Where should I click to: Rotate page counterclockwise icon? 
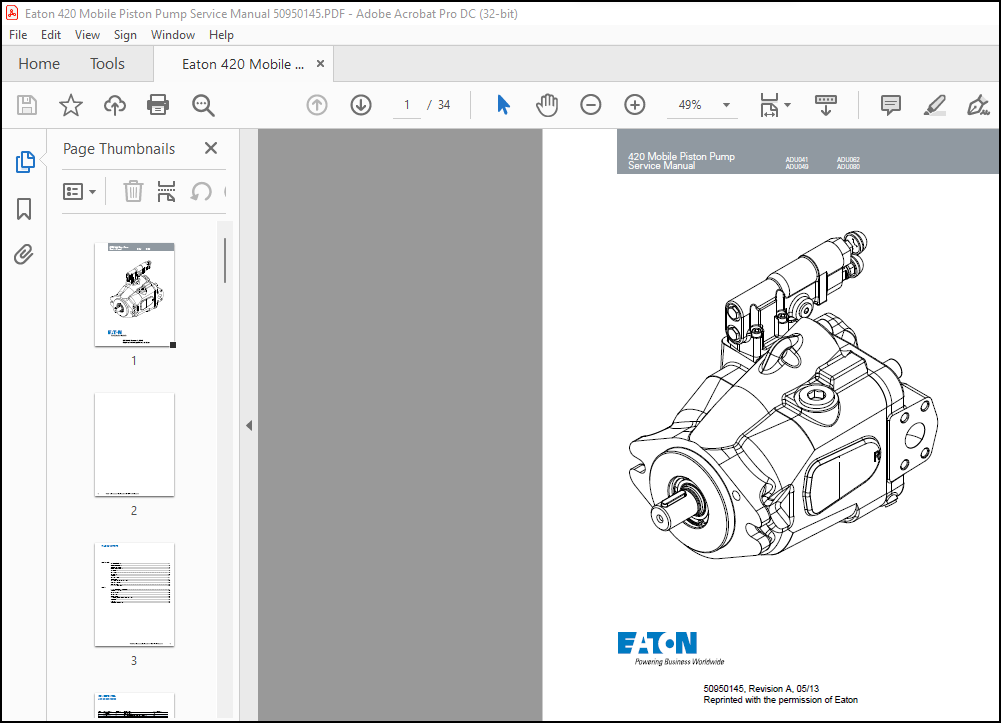(x=201, y=191)
